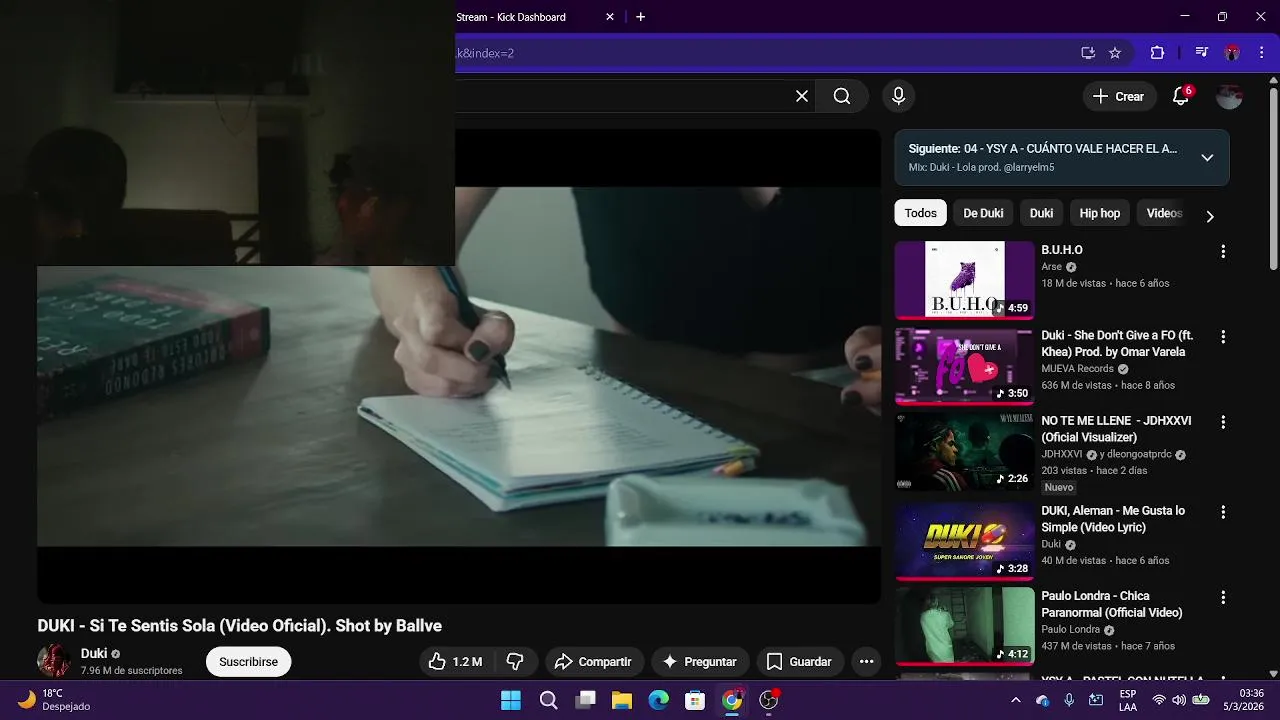Click Arse channel name

(1051, 267)
